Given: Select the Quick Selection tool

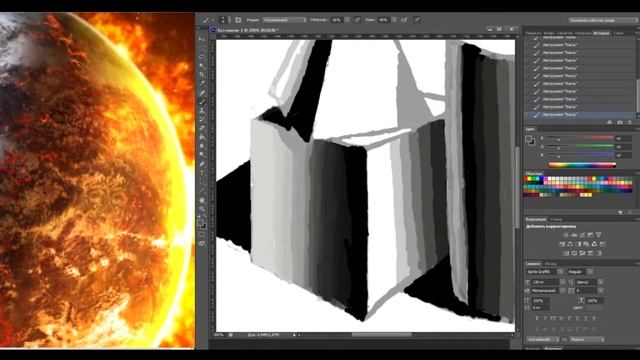Looking at the screenshot, I should [x=202, y=66].
